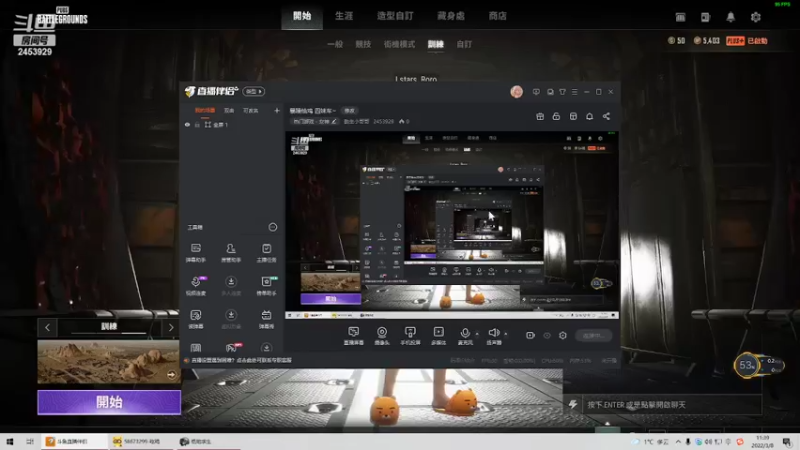The width and height of the screenshot is (800, 450).
Task: Open the 弹幕秀 toolbox icon
Action: coord(266,319)
